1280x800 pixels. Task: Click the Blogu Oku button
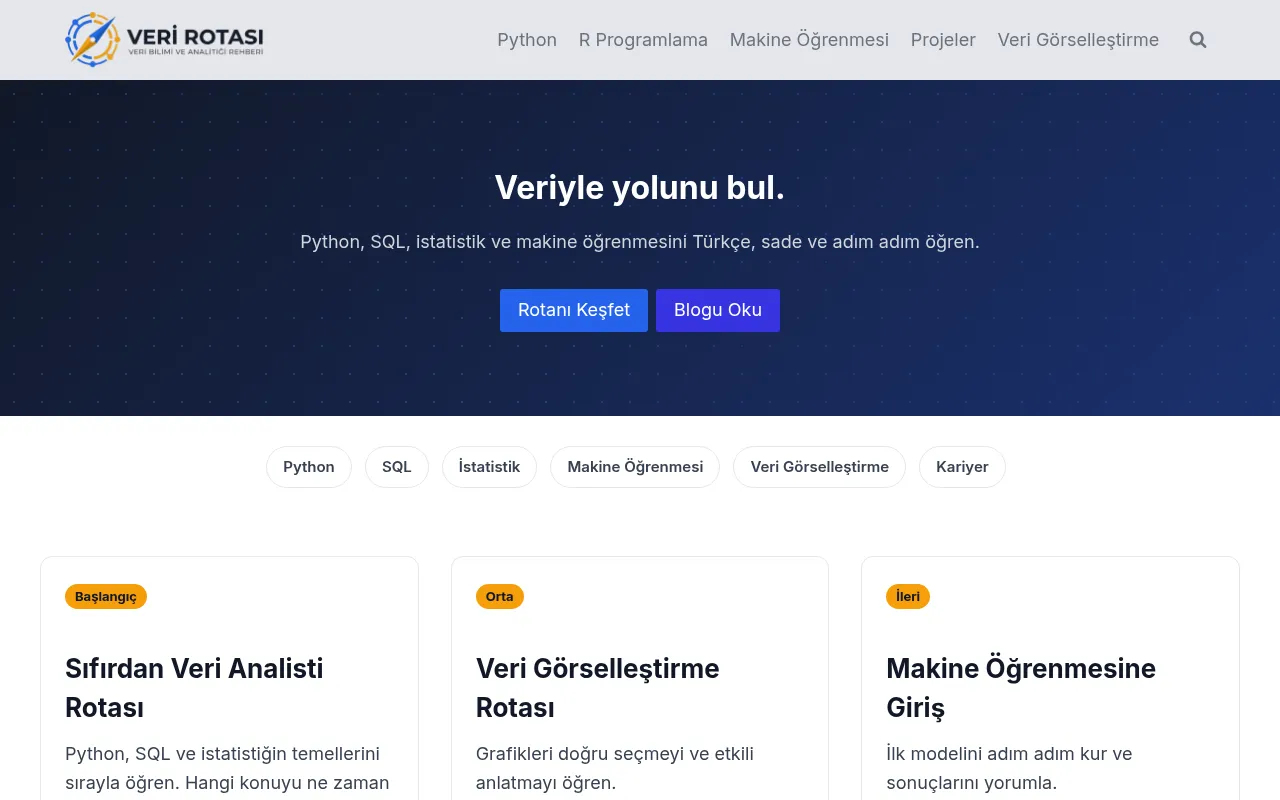(718, 310)
